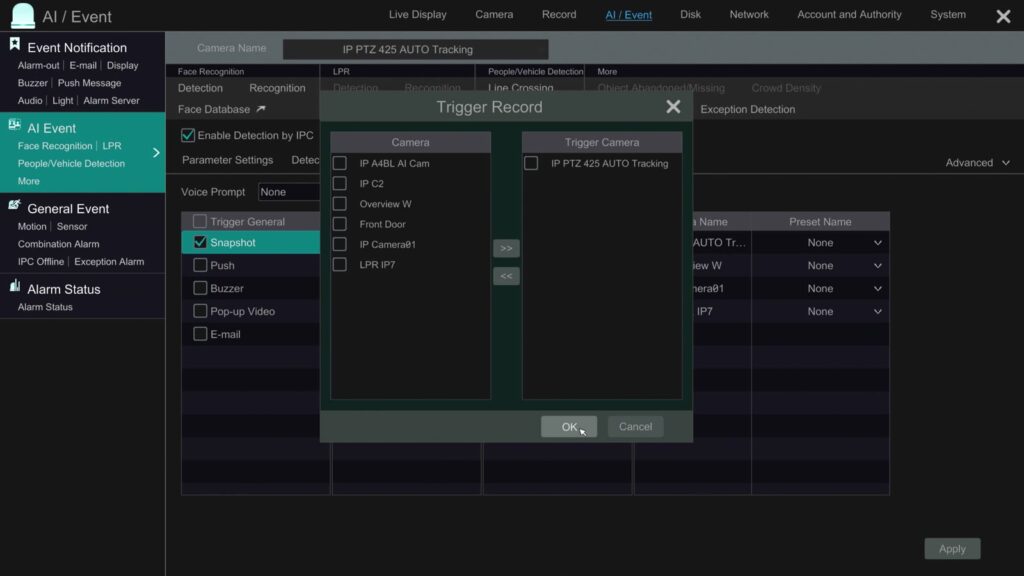The image size is (1024, 576).
Task: Open People/Vehicle Detection in sidebar
Action: (71, 163)
